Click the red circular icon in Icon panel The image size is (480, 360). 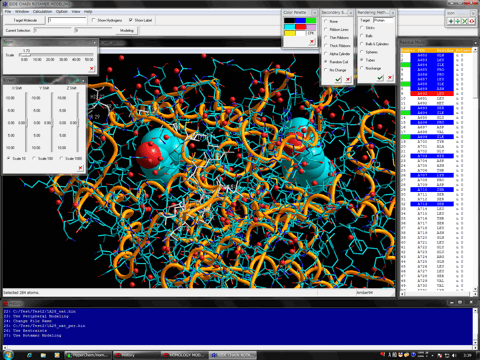click(472, 21)
